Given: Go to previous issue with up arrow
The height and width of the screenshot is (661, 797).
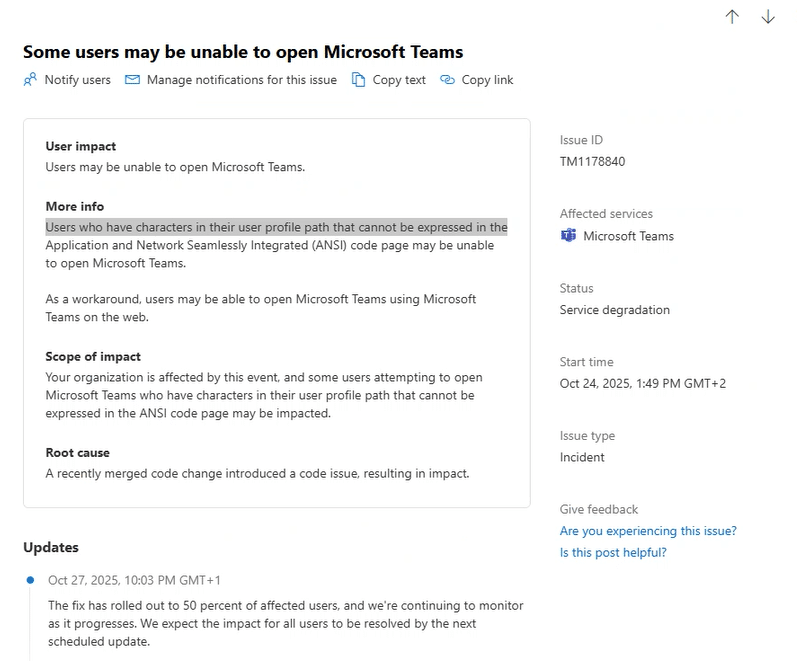Looking at the screenshot, I should click(x=732, y=17).
